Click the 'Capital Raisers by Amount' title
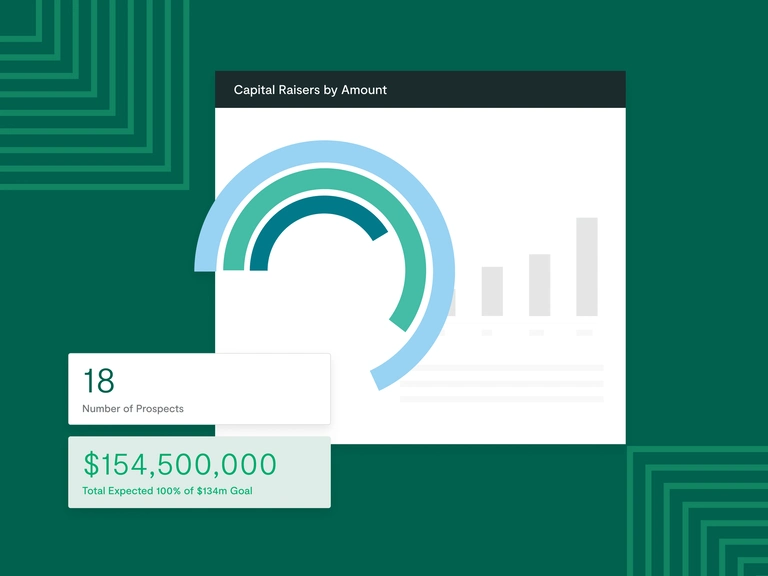 point(310,90)
